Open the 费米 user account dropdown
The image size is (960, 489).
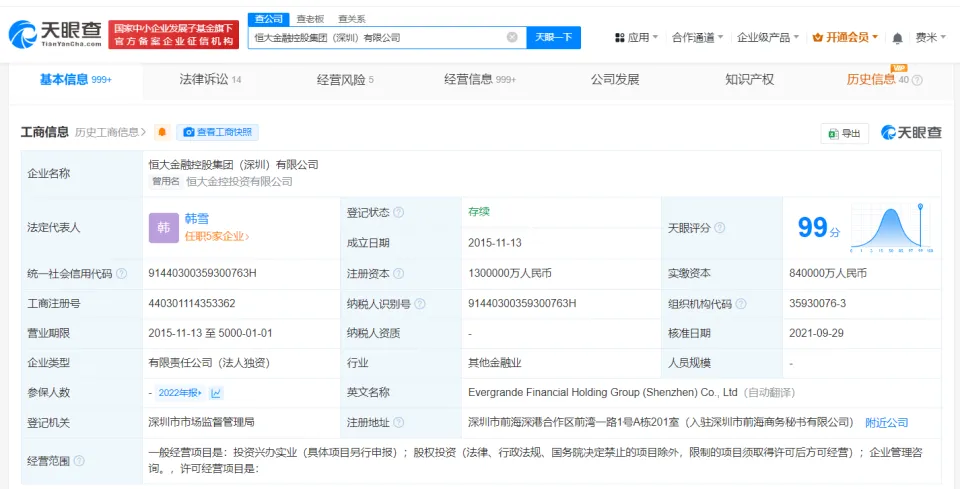[x=931, y=38]
